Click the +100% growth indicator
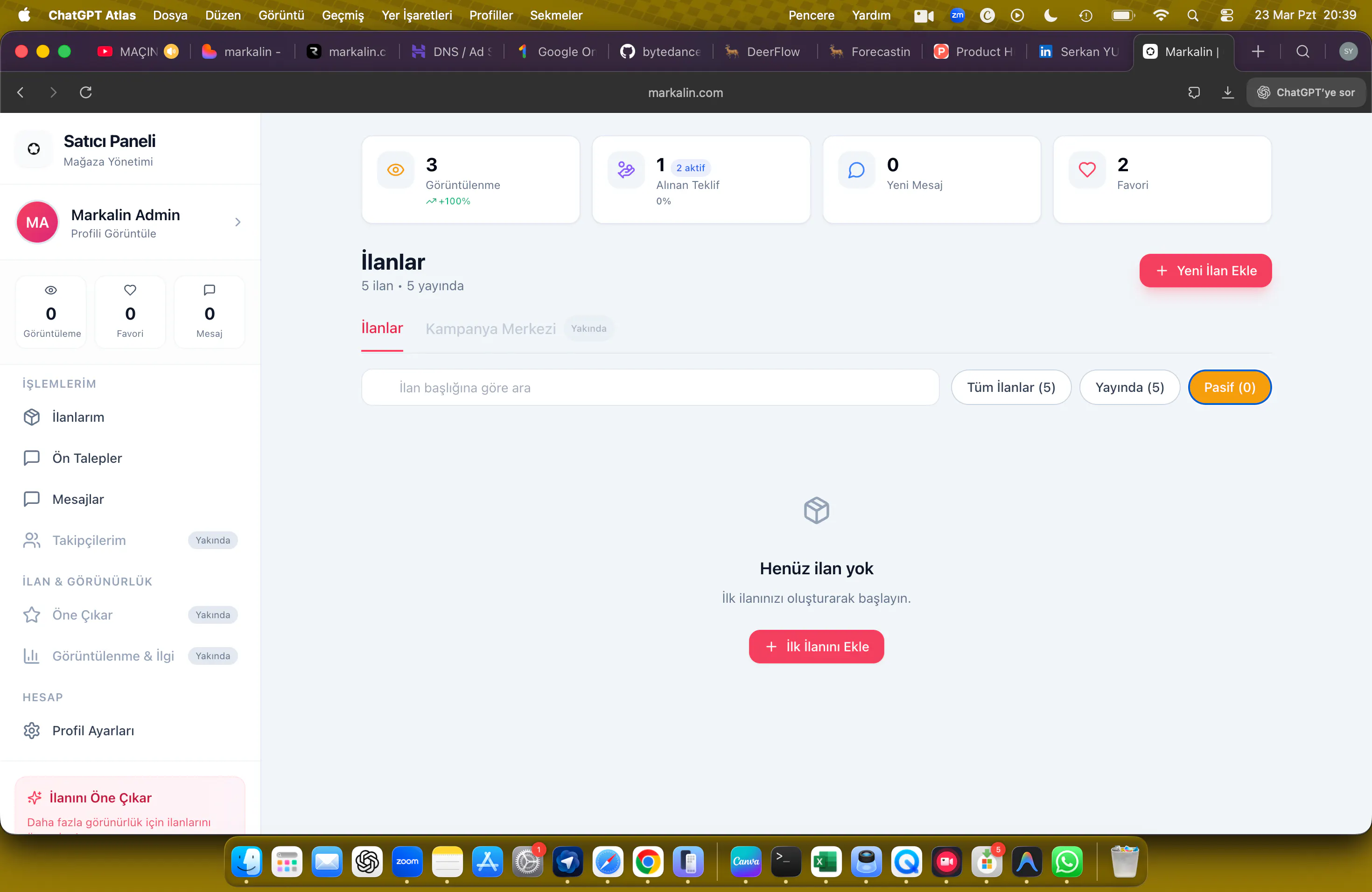Screen dimensions: 1372x892 (448, 201)
